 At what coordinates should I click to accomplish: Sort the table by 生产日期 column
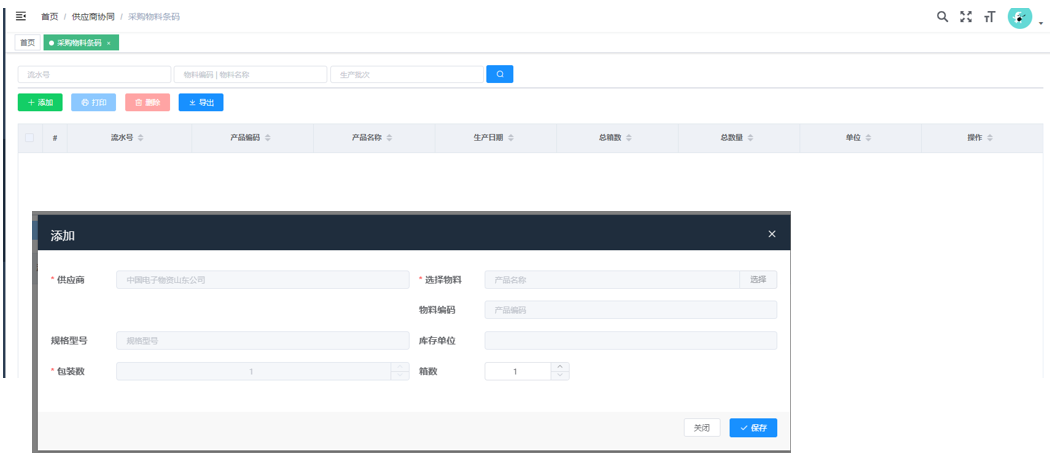511,137
